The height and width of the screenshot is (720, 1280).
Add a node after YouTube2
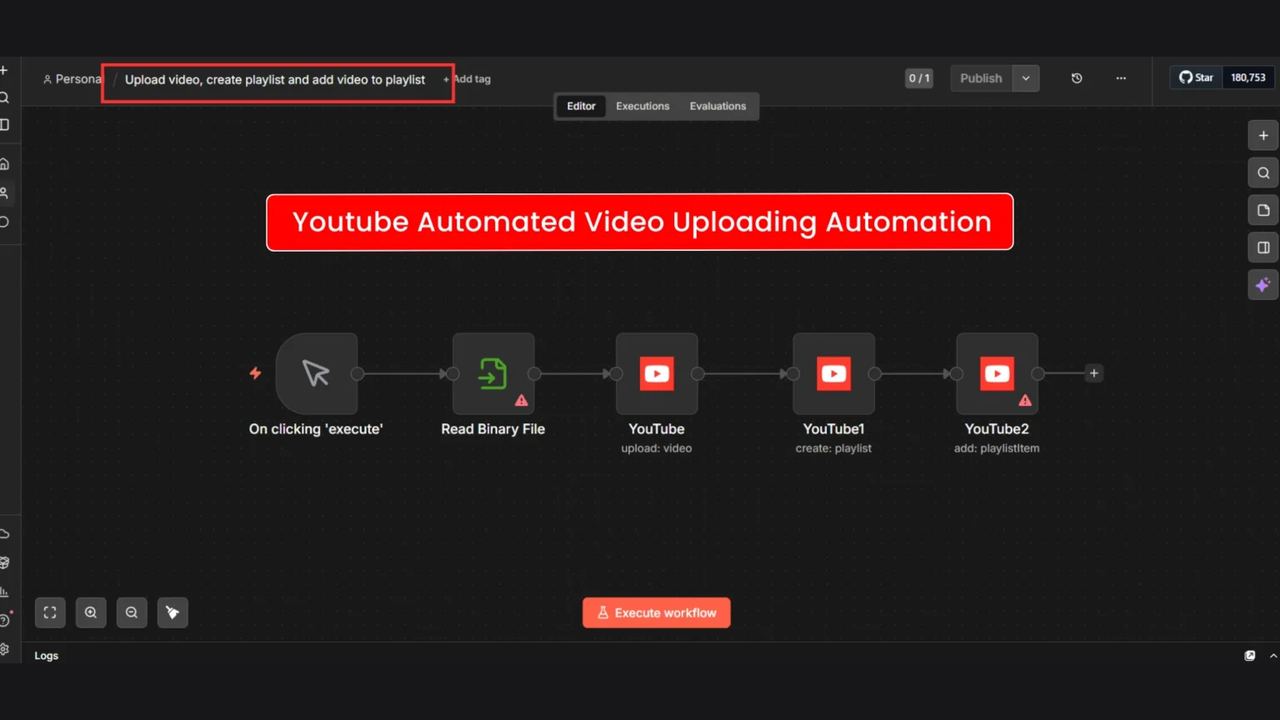1094,373
